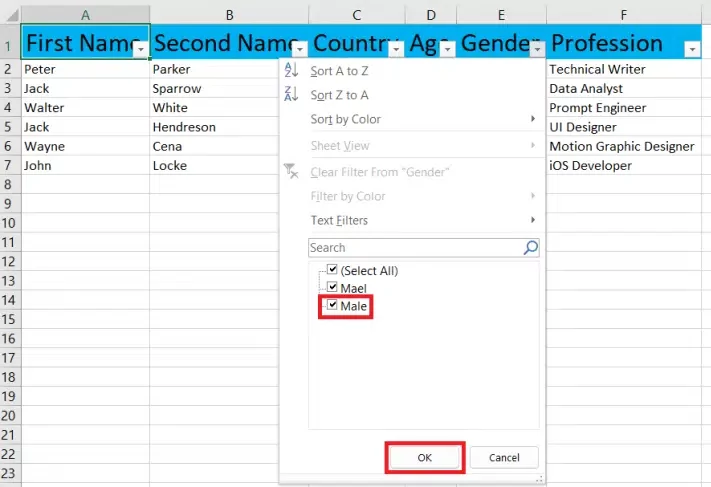Uncheck the (Select All) checkbox

[333, 270]
